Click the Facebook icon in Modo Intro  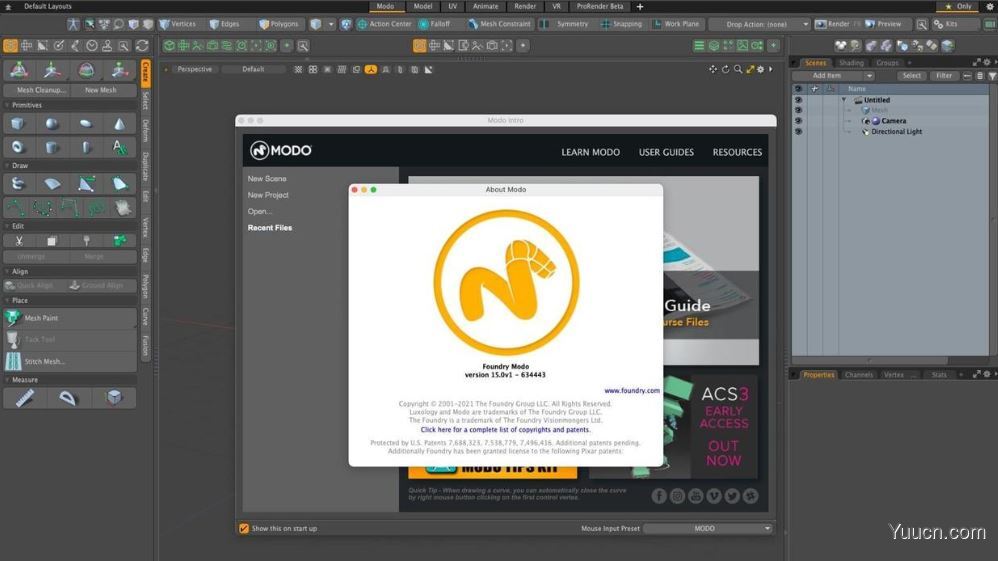pyautogui.click(x=659, y=496)
